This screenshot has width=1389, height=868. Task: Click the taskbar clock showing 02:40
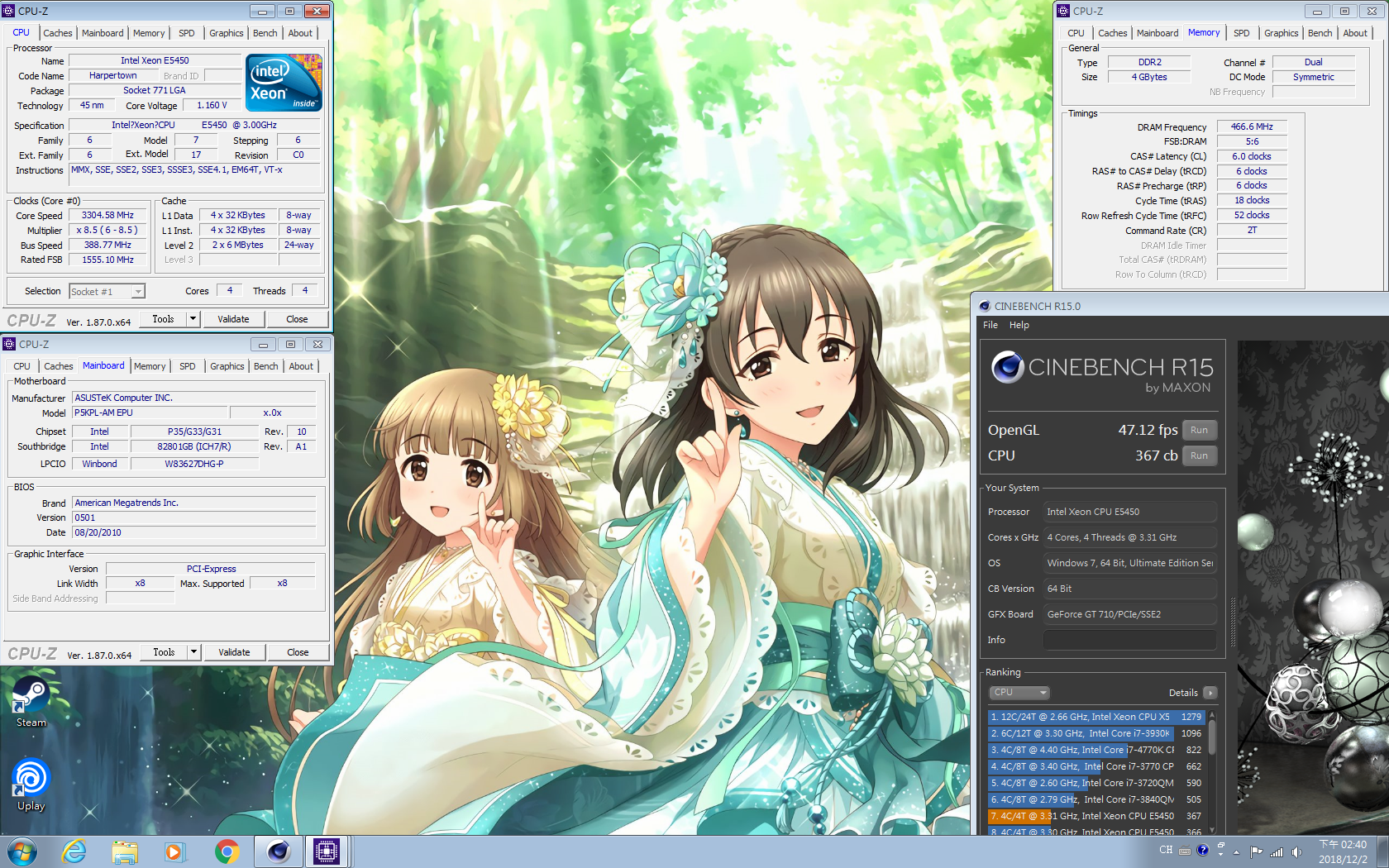click(1343, 851)
